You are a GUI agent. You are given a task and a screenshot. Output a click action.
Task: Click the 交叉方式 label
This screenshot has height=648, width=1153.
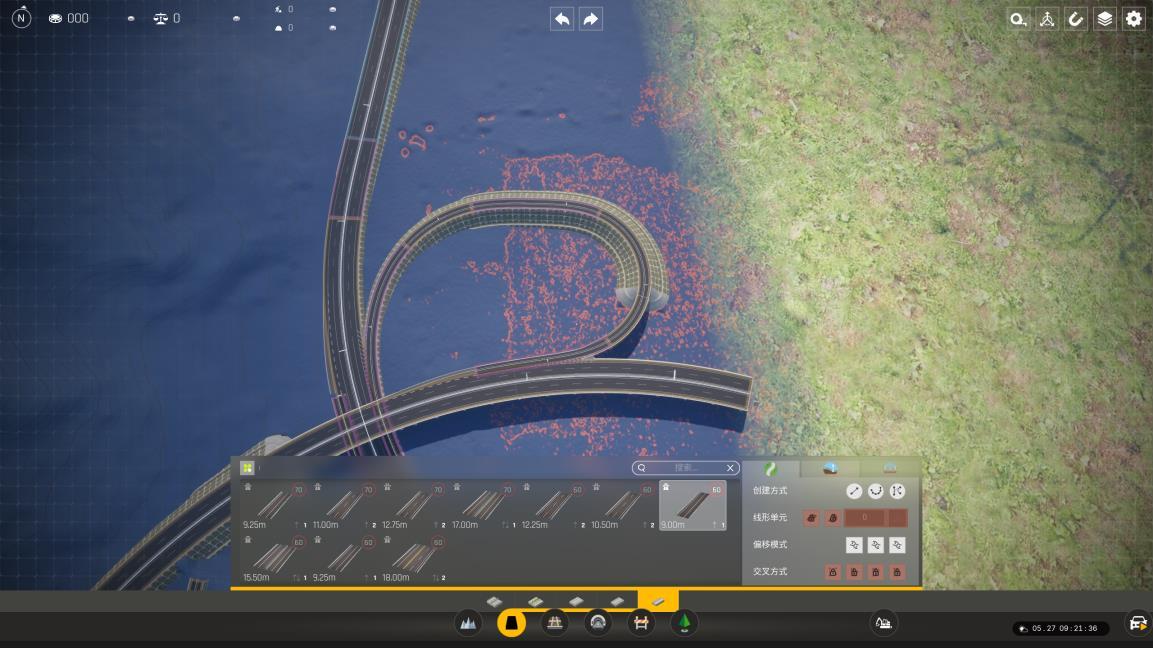(770, 572)
